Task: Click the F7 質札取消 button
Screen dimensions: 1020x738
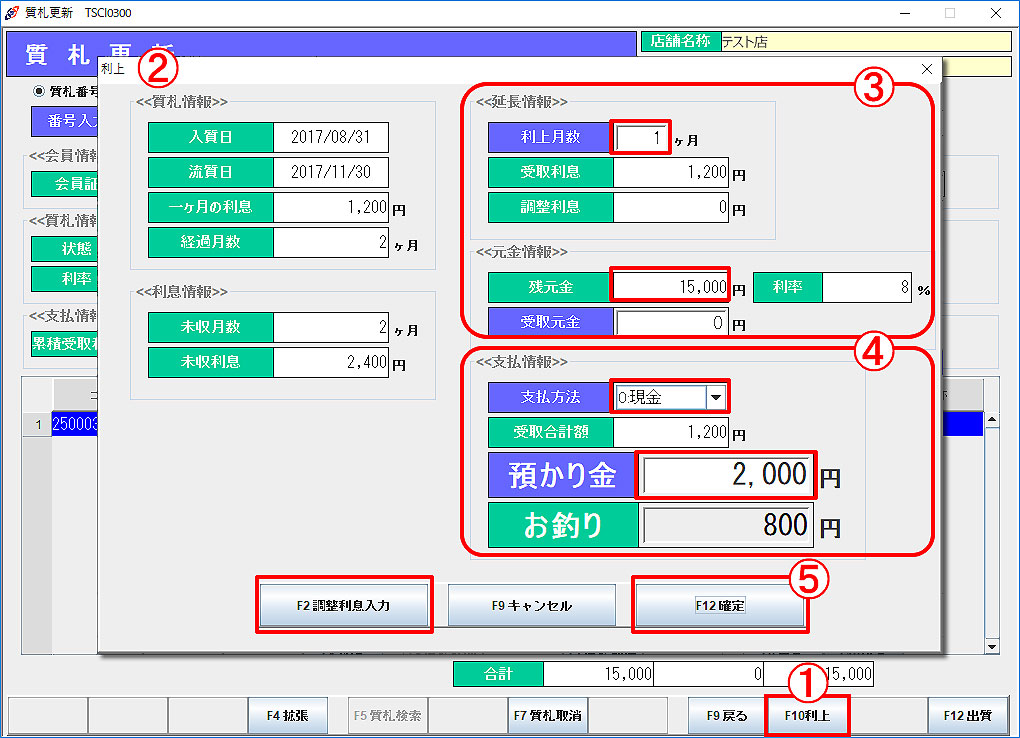Action: click(x=547, y=716)
